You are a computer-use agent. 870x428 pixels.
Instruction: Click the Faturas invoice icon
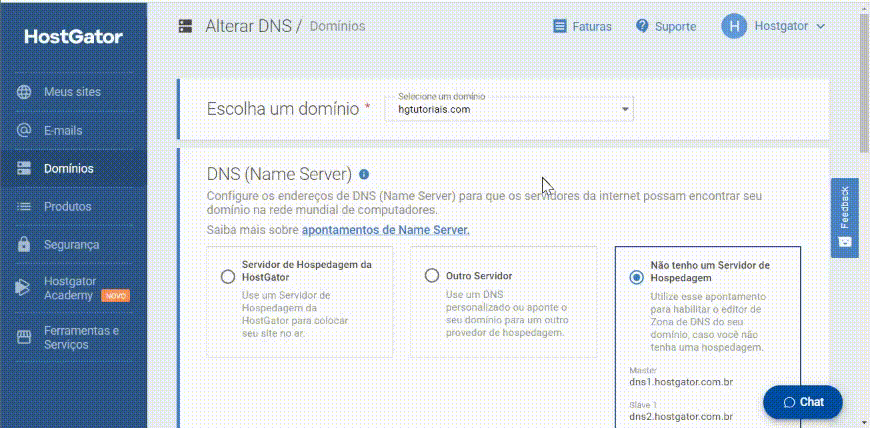(x=560, y=26)
